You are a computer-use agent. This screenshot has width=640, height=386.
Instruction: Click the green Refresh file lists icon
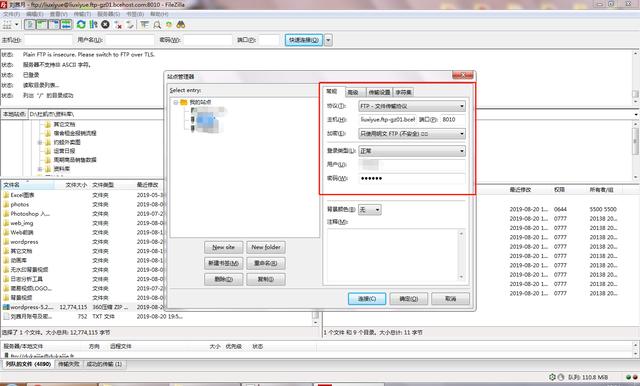pyautogui.click(x=81, y=25)
